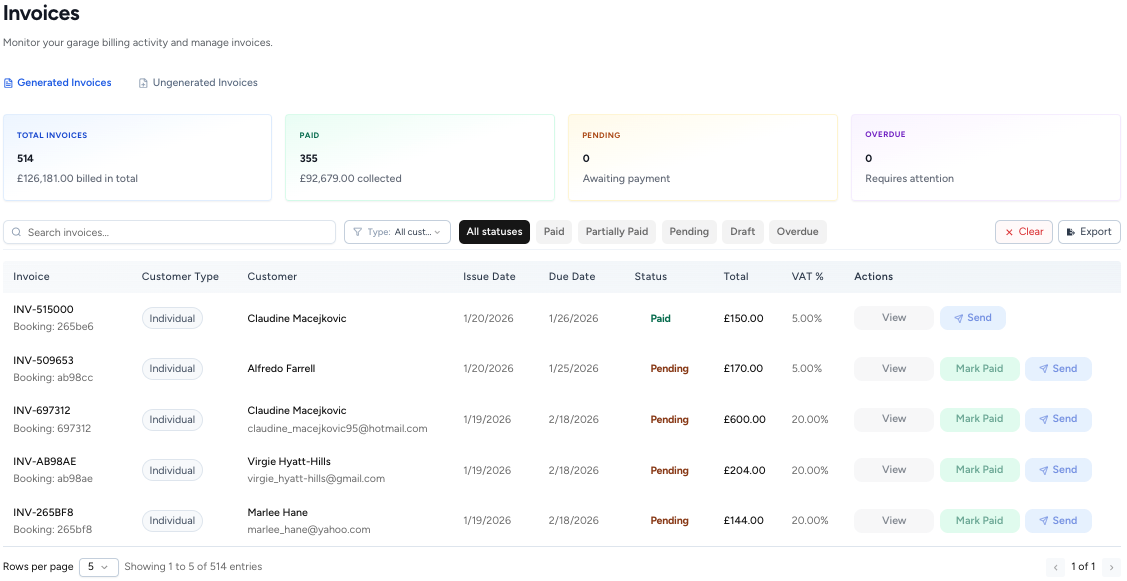This screenshot has height=581, width=1127.
Task: Click the red X icon on Clear button
Action: [x=1011, y=231]
